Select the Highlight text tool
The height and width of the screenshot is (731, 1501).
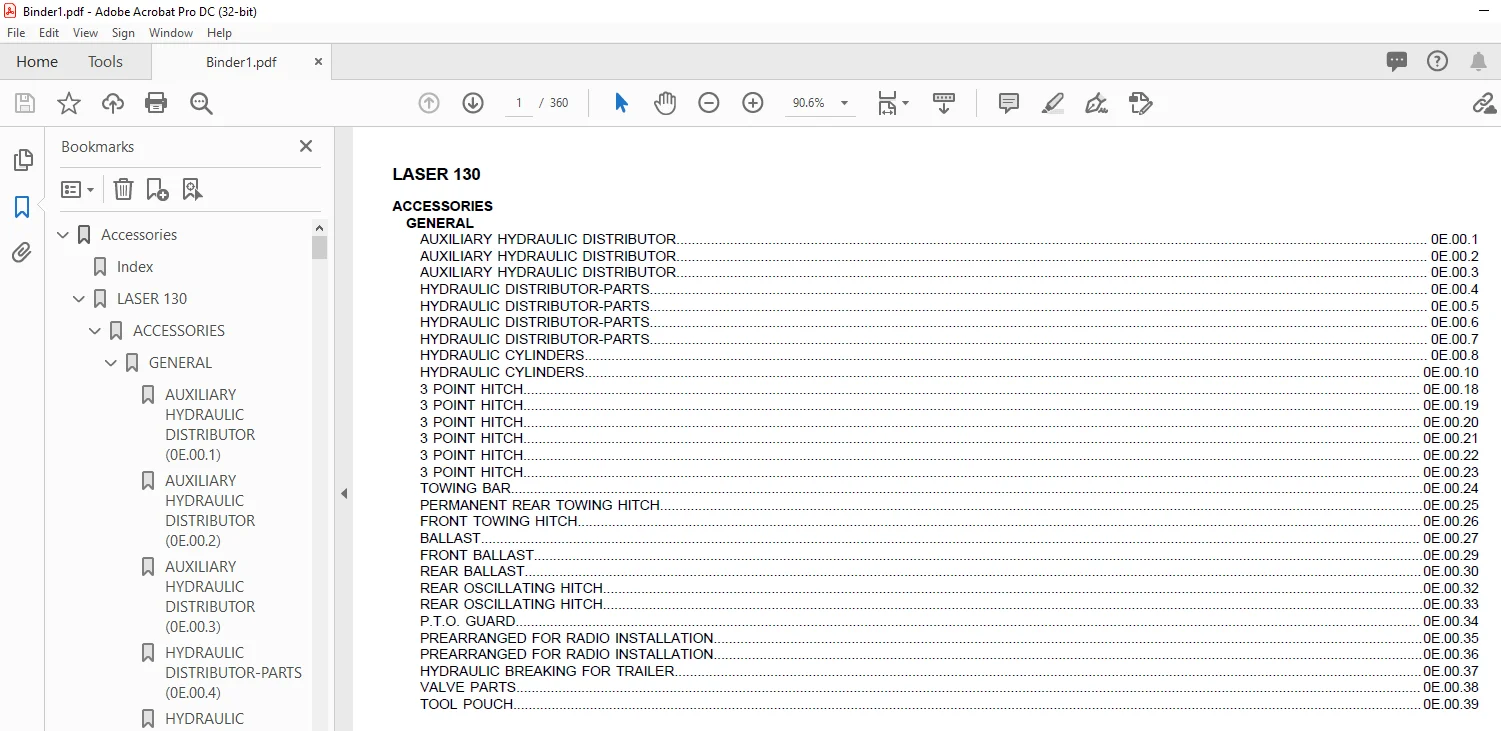(x=1052, y=103)
